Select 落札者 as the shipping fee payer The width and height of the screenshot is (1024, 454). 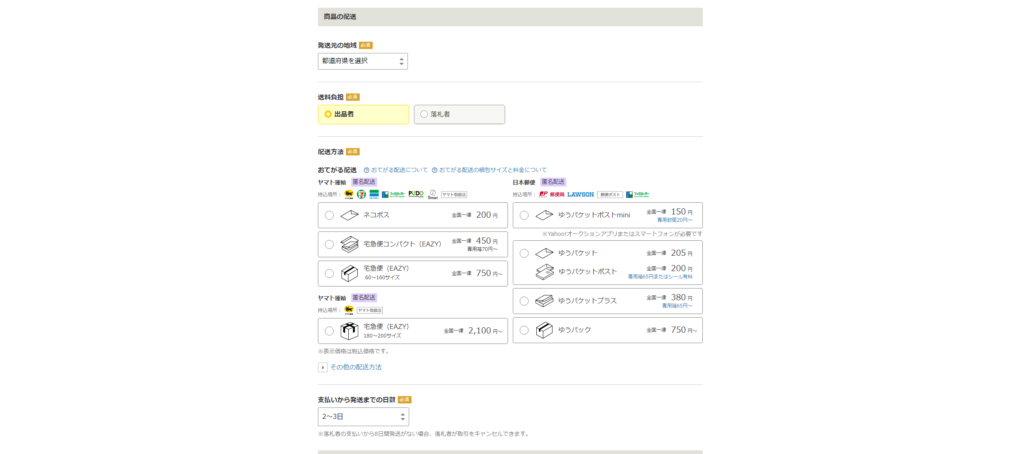tap(459, 114)
